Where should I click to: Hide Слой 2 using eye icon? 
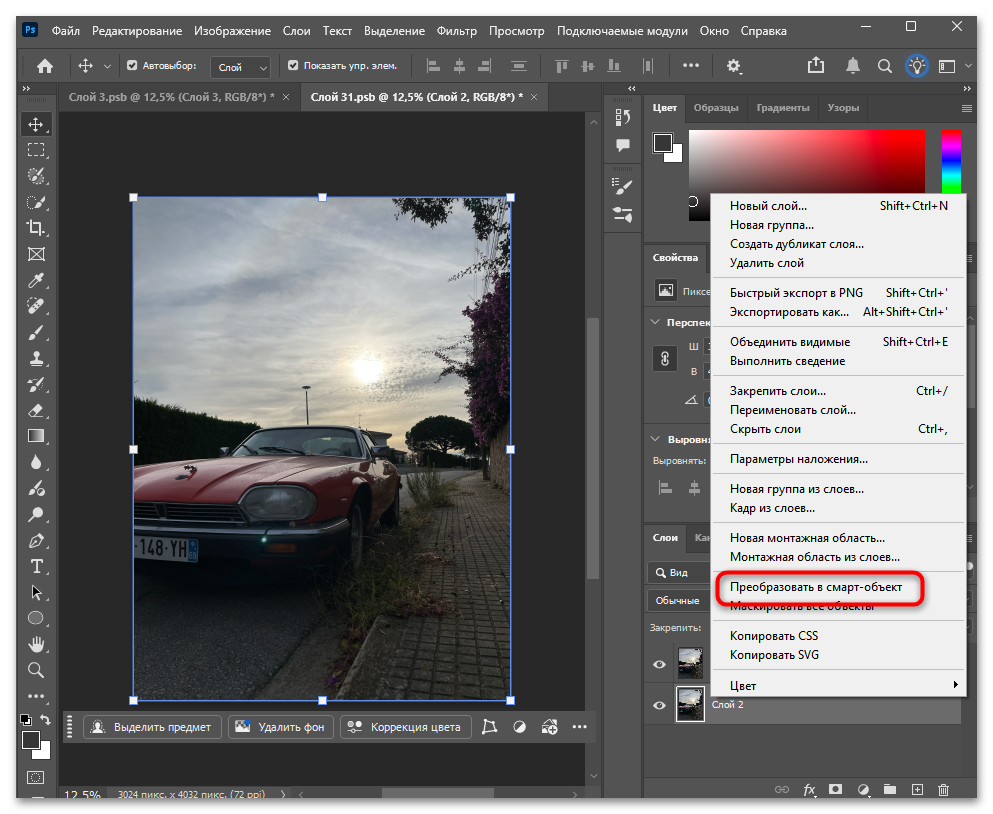[x=659, y=705]
